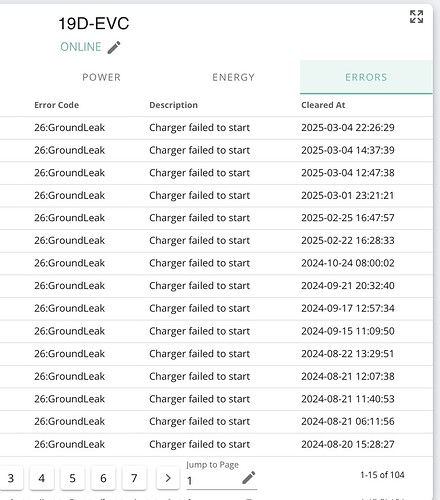Navigate to page 7
This screenshot has height=500, width=440.
click(134, 478)
